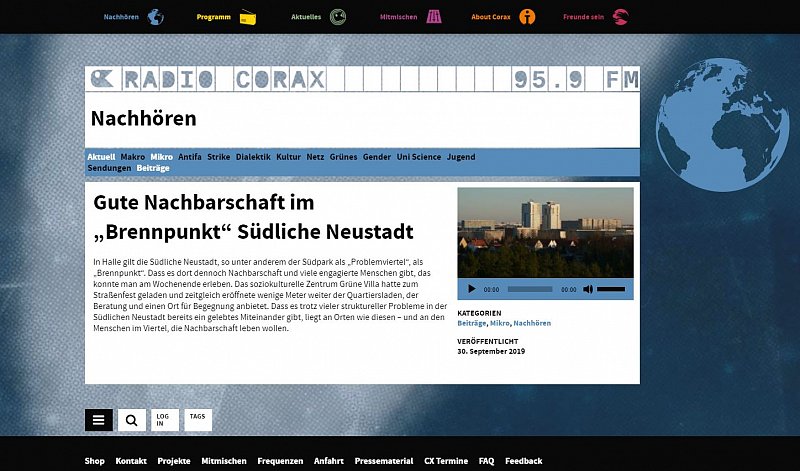Image resolution: width=800 pixels, height=471 pixels.
Task: Open the Mitmischen top navigation item
Action: click(398, 17)
